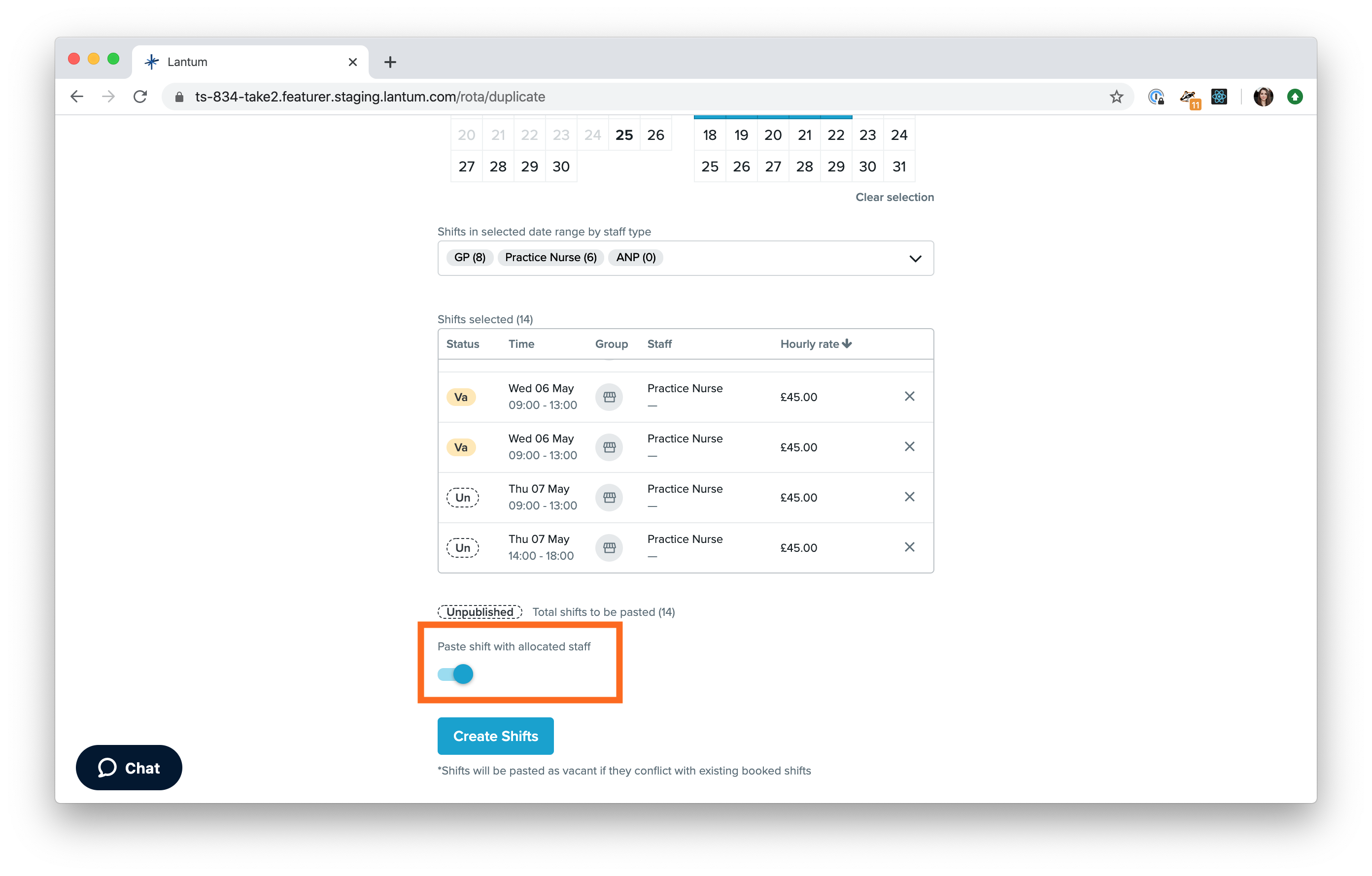This screenshot has height=876, width=1372.
Task: Click Va status badge of first Wed shift
Action: (461, 397)
